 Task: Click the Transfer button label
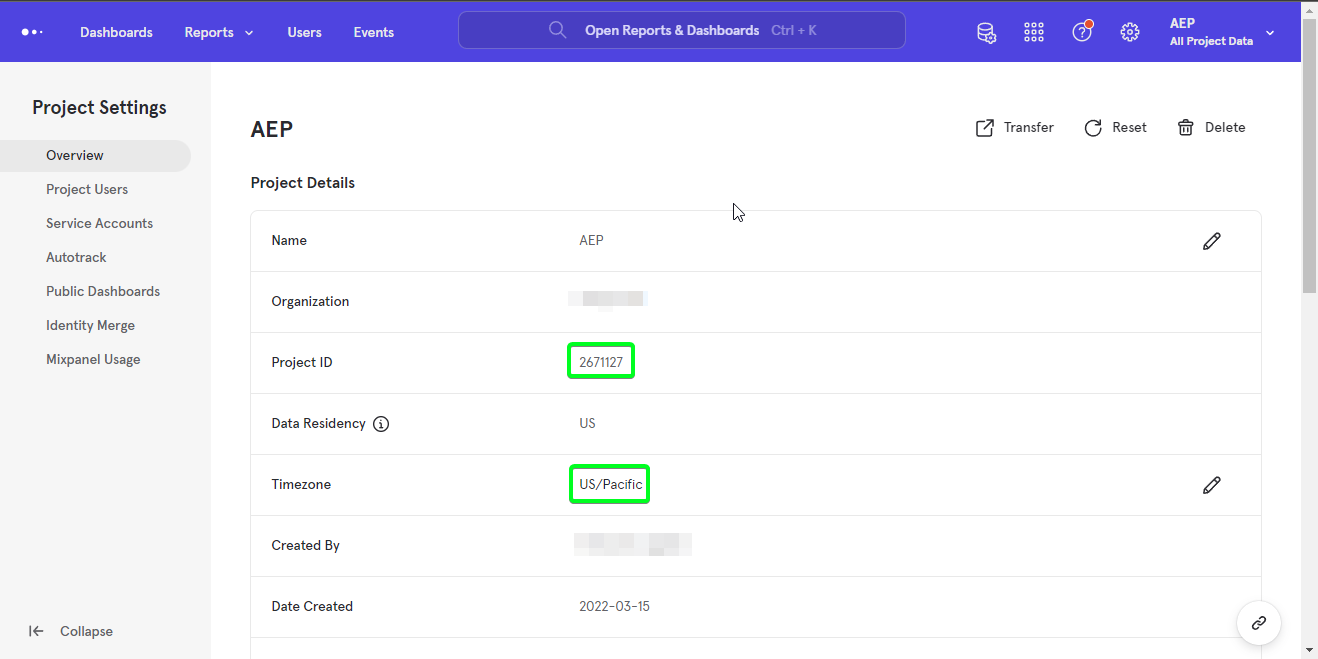pos(1029,128)
